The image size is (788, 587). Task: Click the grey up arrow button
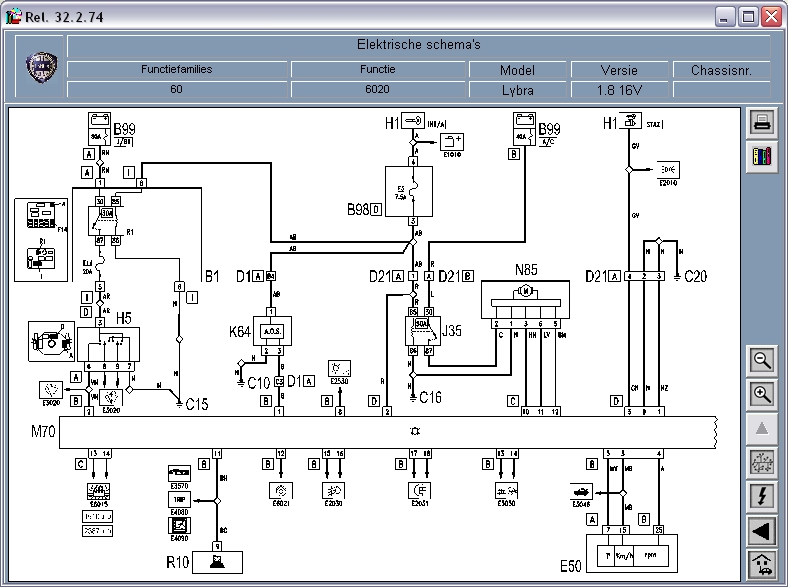point(761,428)
